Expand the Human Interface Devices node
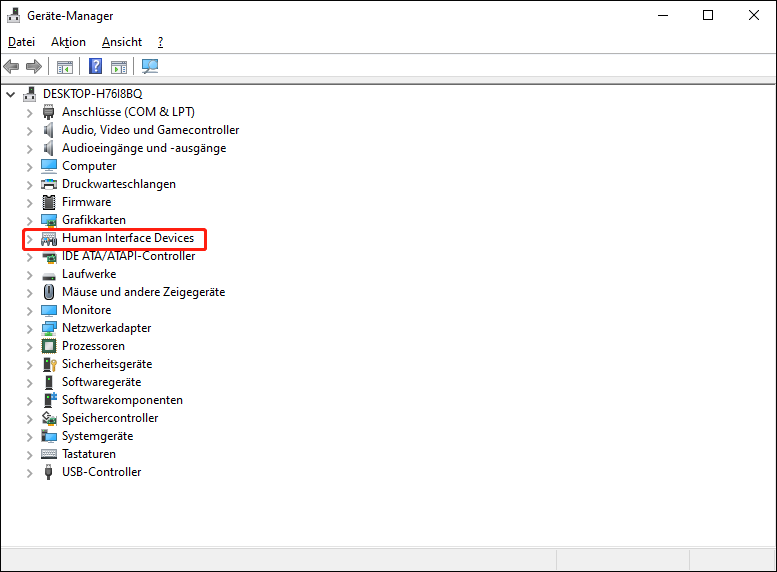 click(x=29, y=239)
